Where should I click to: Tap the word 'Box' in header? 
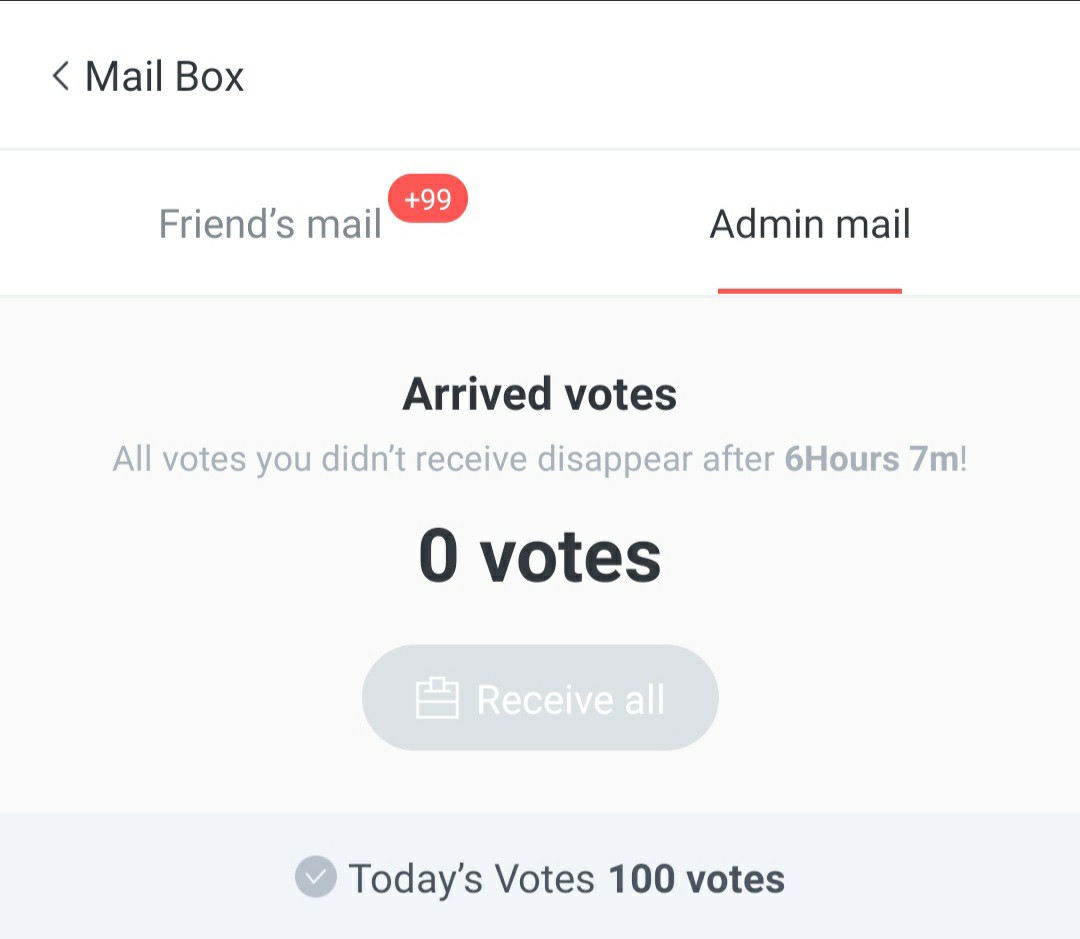pos(207,76)
